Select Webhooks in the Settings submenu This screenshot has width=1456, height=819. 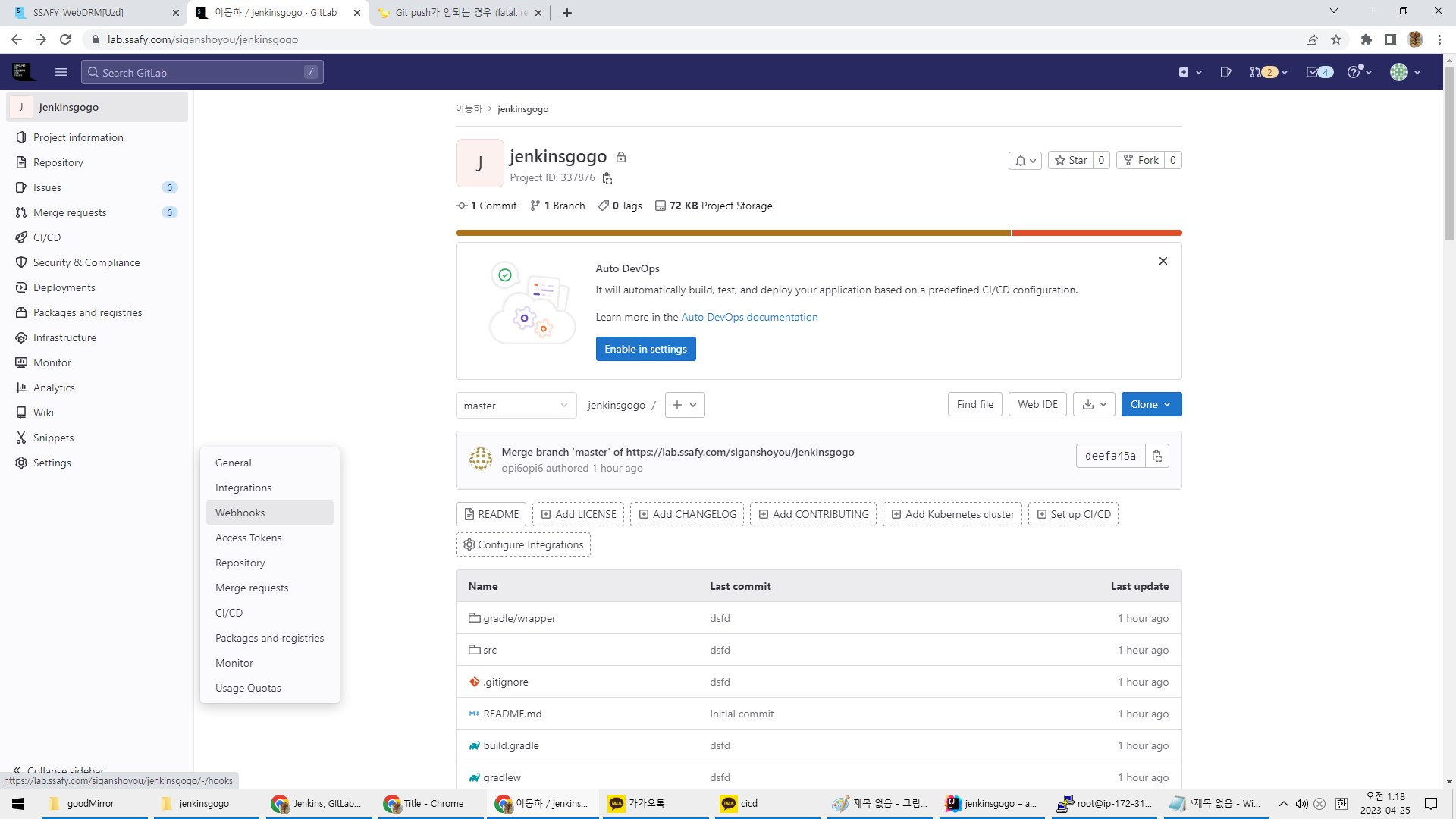pos(240,513)
